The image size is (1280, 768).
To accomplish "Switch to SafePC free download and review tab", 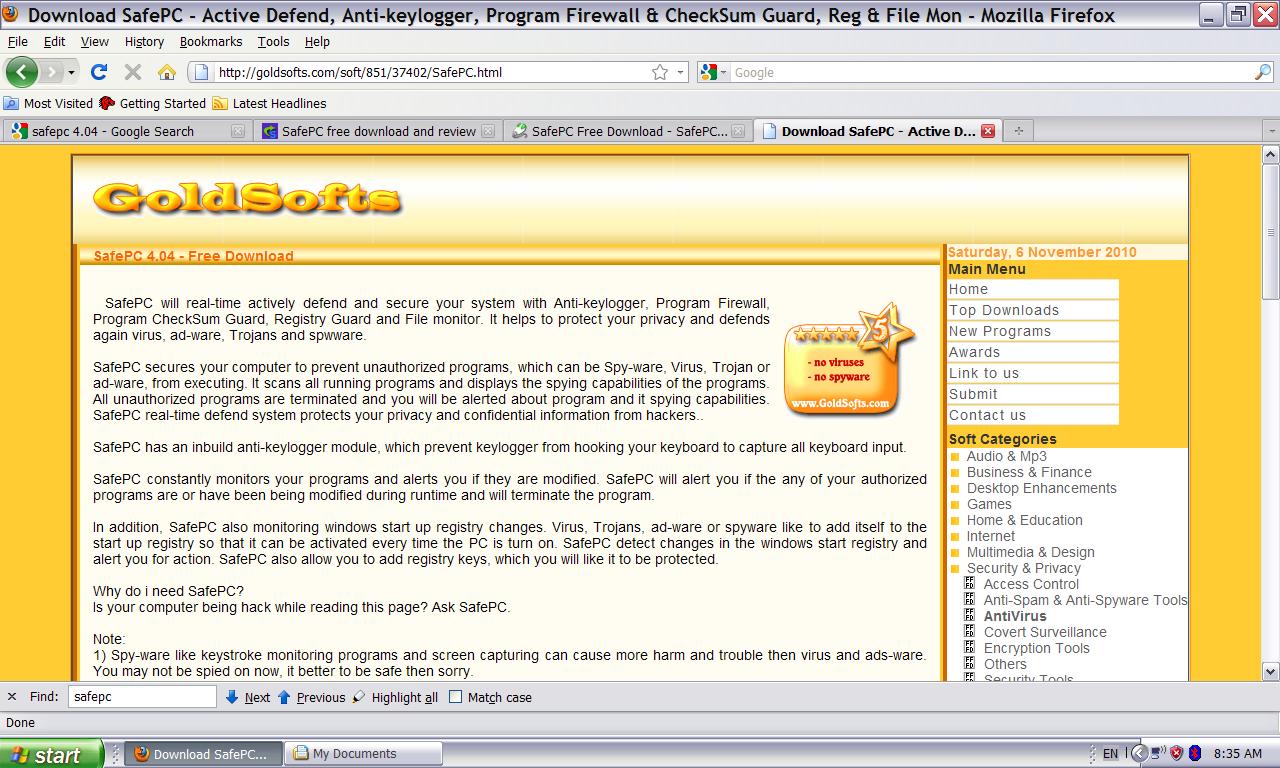I will point(378,131).
